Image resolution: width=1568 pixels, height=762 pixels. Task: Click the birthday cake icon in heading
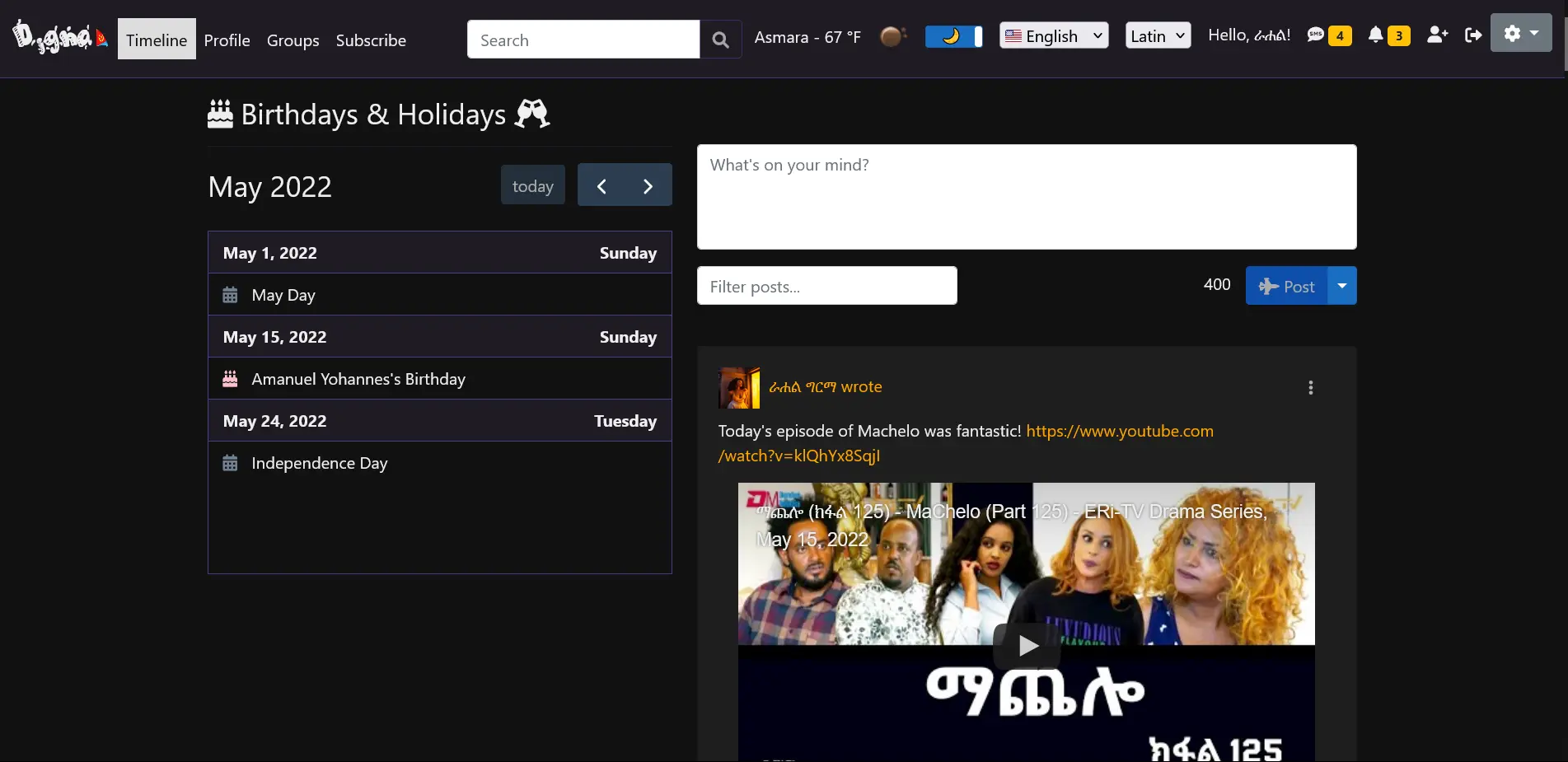tap(220, 114)
